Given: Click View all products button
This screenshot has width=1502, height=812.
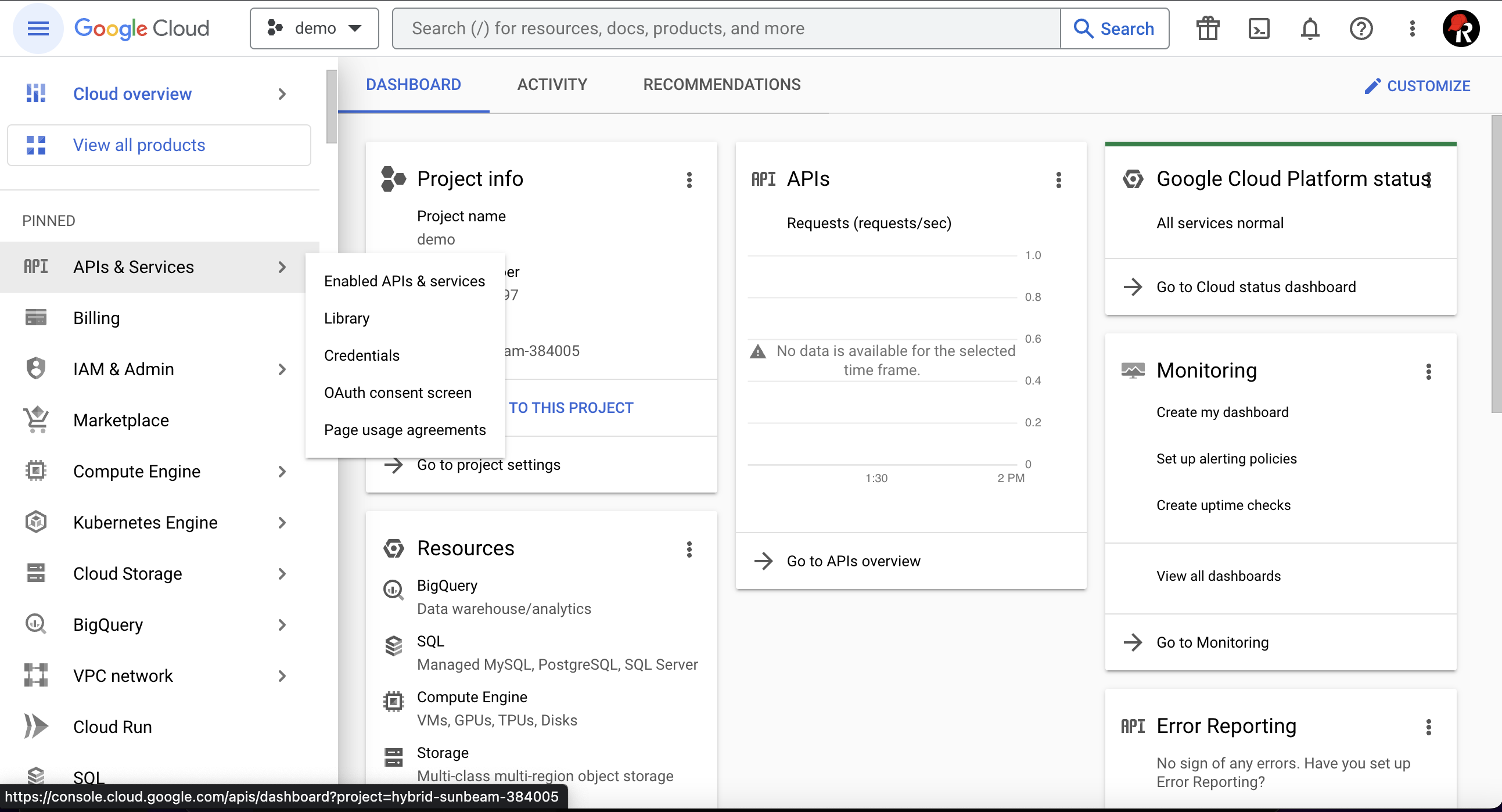Looking at the screenshot, I should point(159,145).
